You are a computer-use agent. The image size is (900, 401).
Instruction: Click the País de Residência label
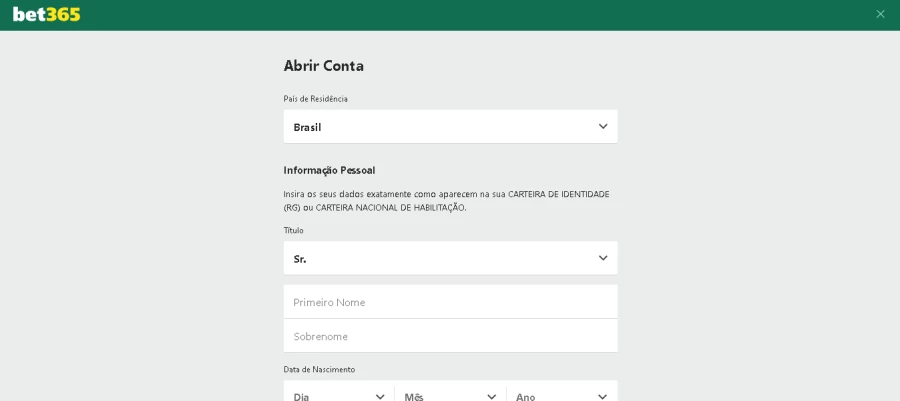tap(315, 99)
